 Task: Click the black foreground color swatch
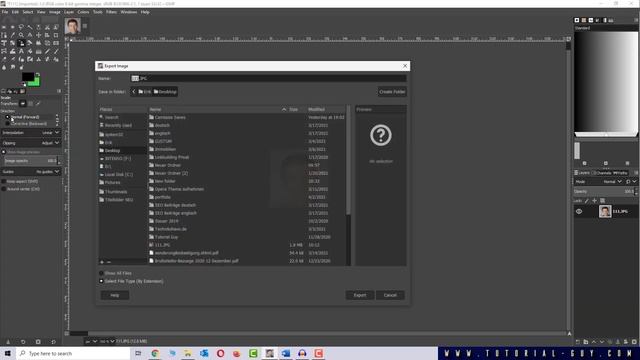(x=27, y=76)
